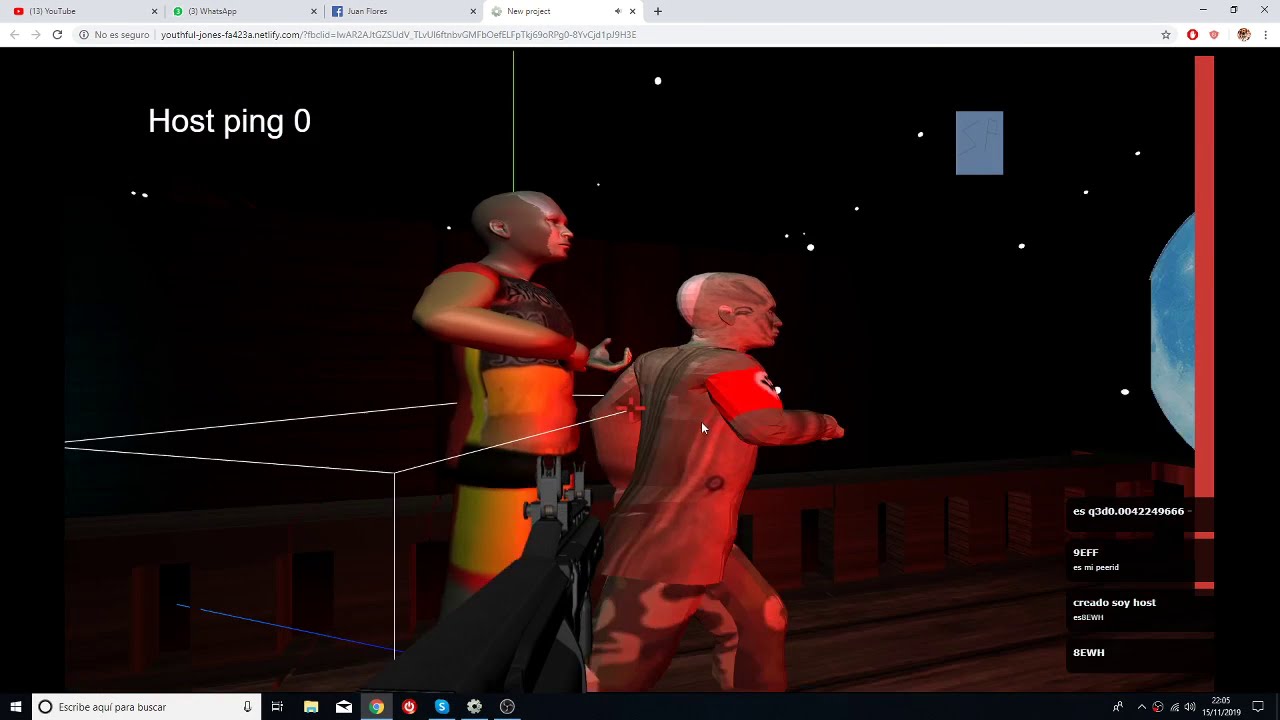This screenshot has height=720, width=1280.
Task: Show hidden system tray icons
Action: click(x=1141, y=707)
